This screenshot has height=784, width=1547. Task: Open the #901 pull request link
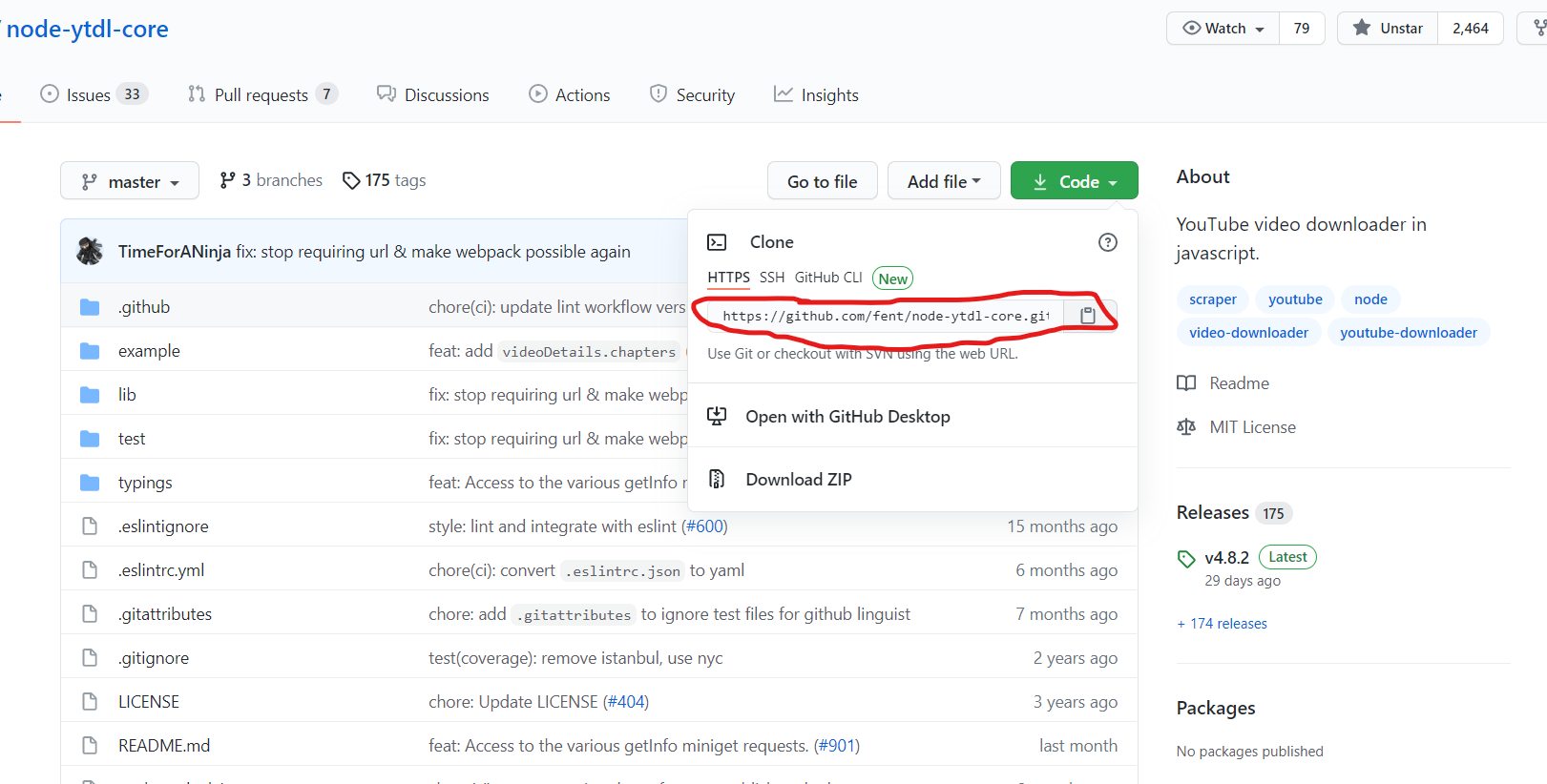(837, 746)
